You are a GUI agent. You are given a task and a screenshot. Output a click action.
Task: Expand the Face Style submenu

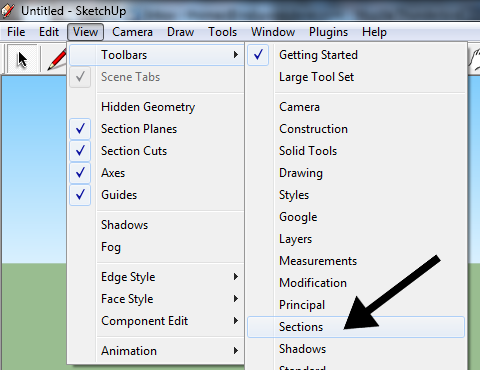point(157,299)
